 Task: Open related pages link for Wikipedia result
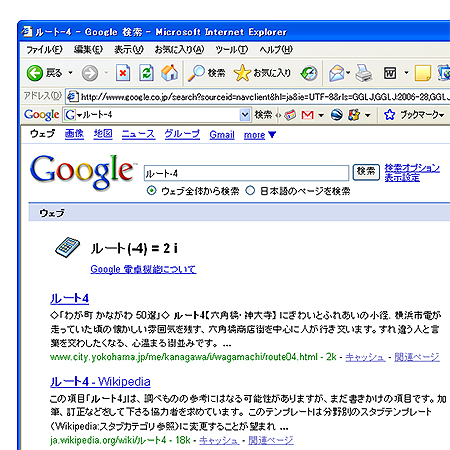tap(271, 441)
